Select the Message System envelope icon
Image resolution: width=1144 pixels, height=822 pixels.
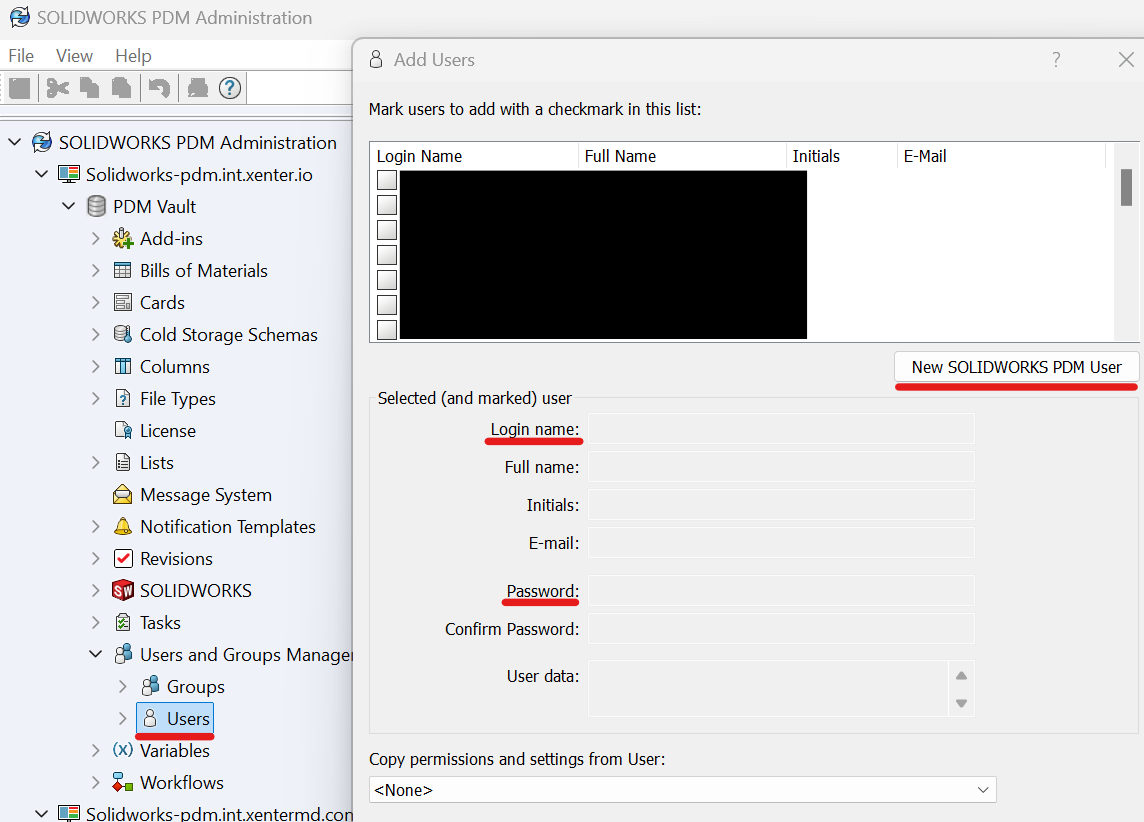coord(123,495)
